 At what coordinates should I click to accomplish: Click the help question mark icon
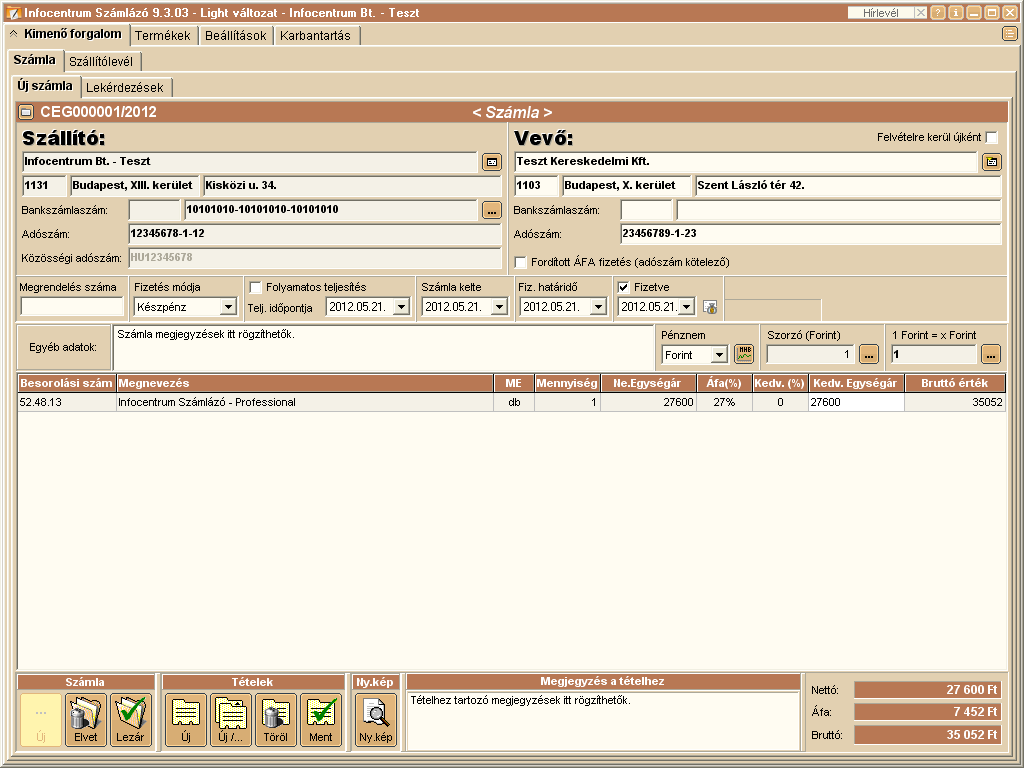click(x=937, y=13)
